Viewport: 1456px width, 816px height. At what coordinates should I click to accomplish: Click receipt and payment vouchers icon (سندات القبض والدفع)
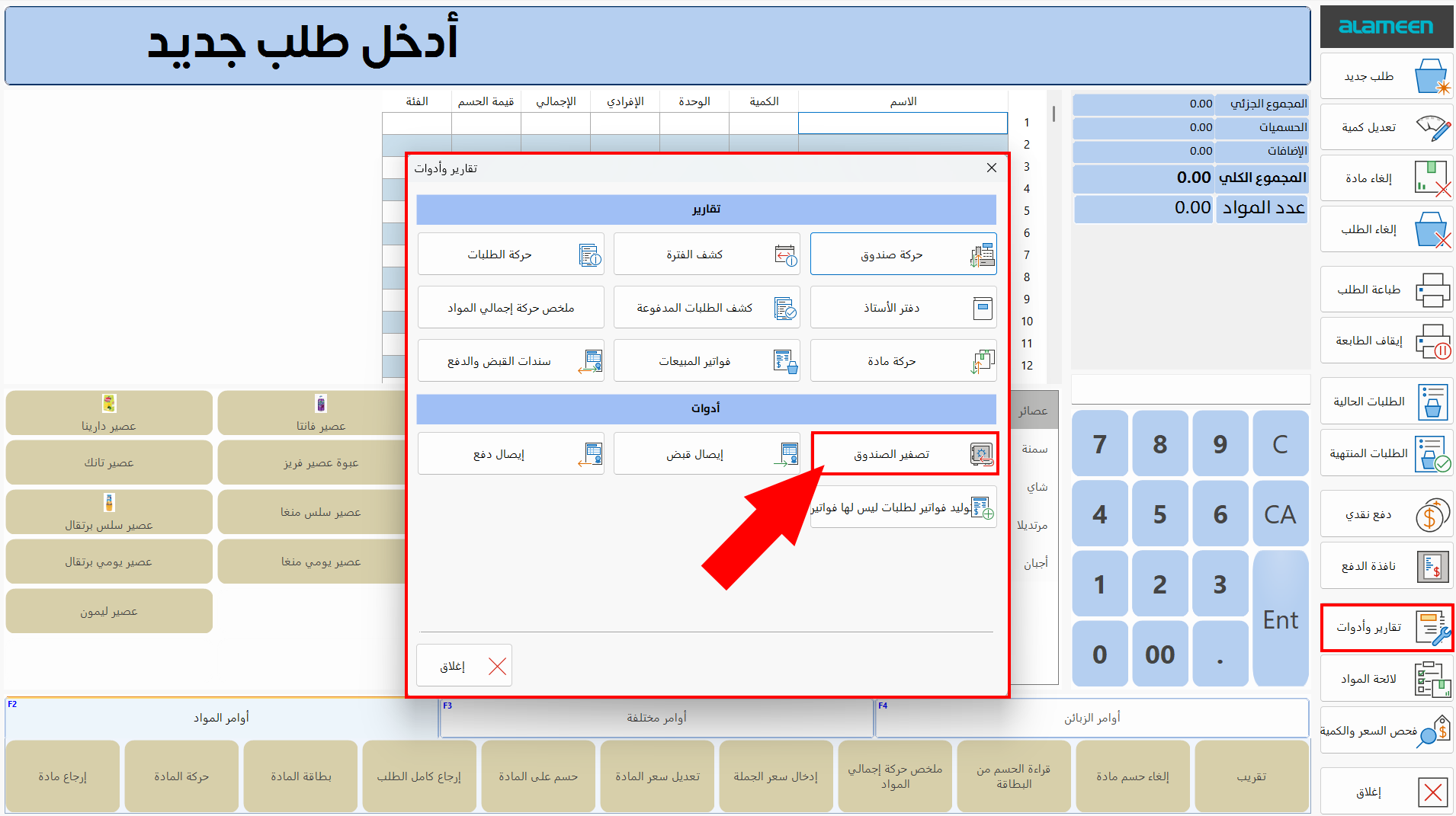(590, 361)
